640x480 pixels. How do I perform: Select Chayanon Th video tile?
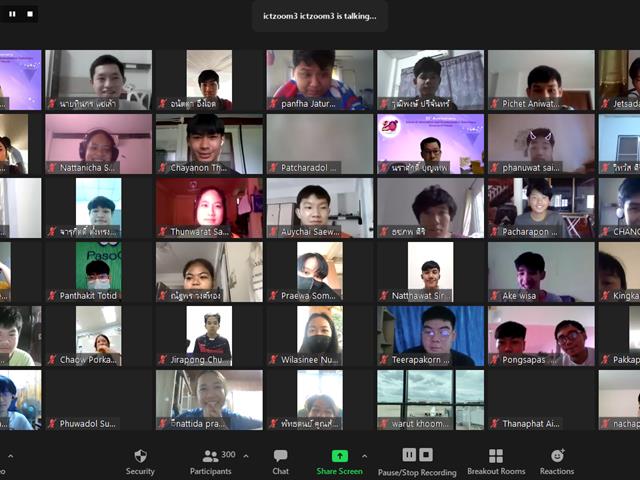pos(209,144)
